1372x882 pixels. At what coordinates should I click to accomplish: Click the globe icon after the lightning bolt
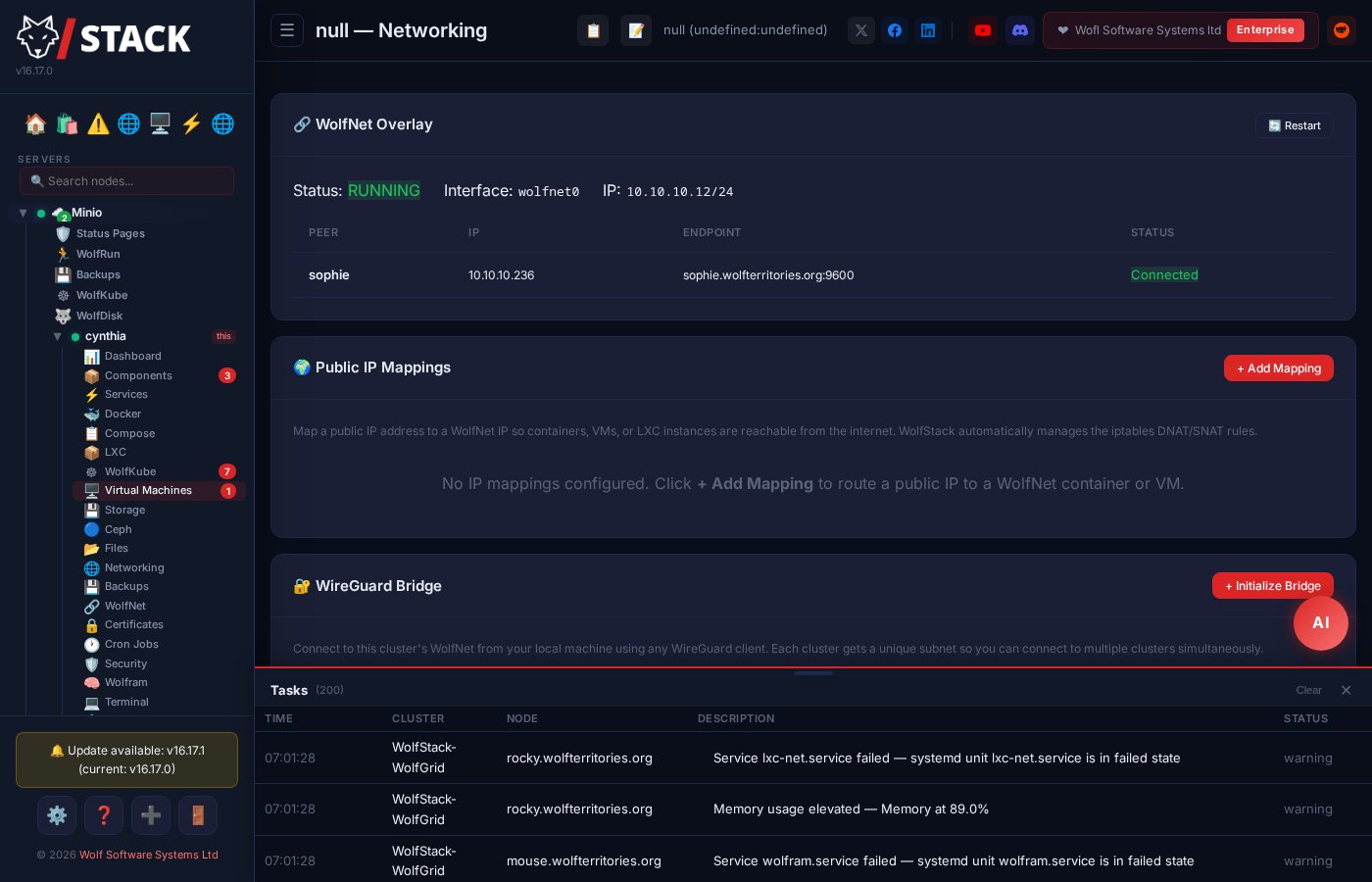tap(222, 123)
